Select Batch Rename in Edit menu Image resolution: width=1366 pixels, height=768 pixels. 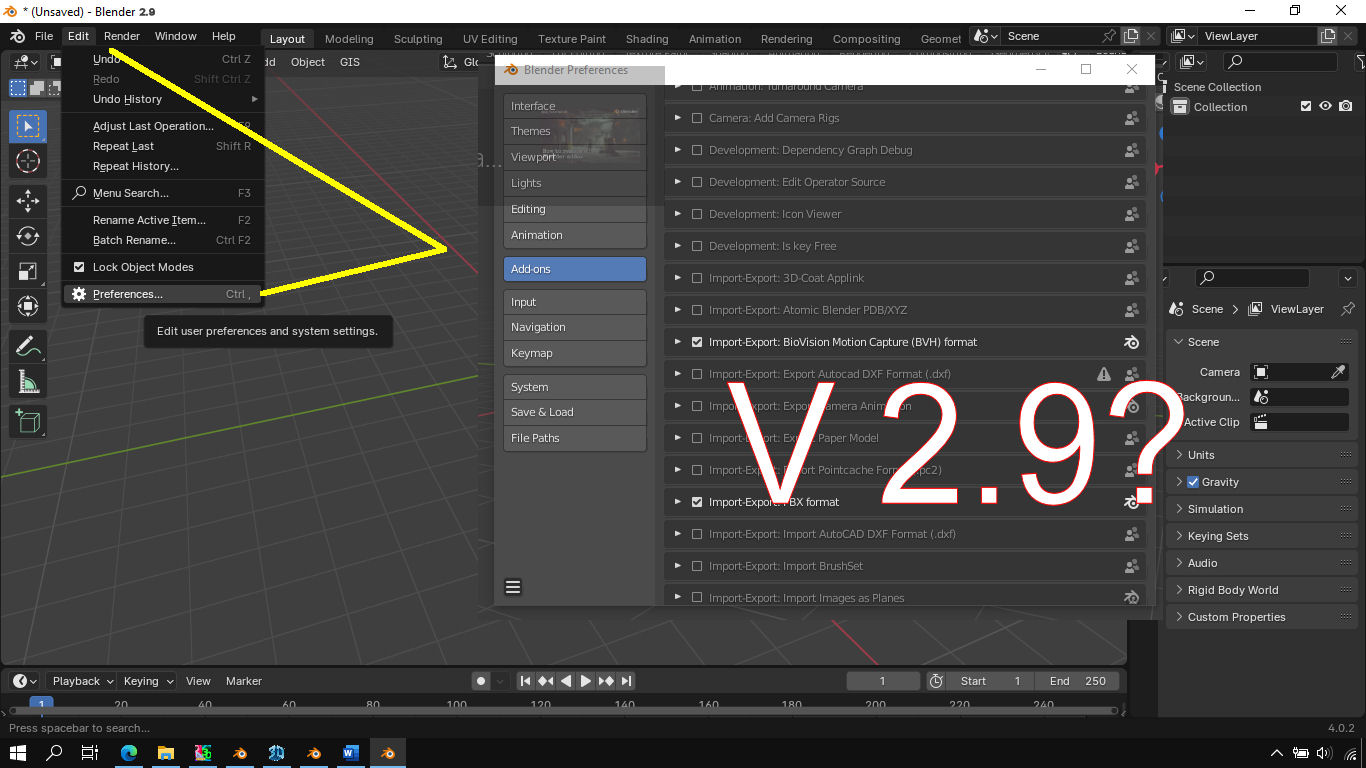coord(163,240)
